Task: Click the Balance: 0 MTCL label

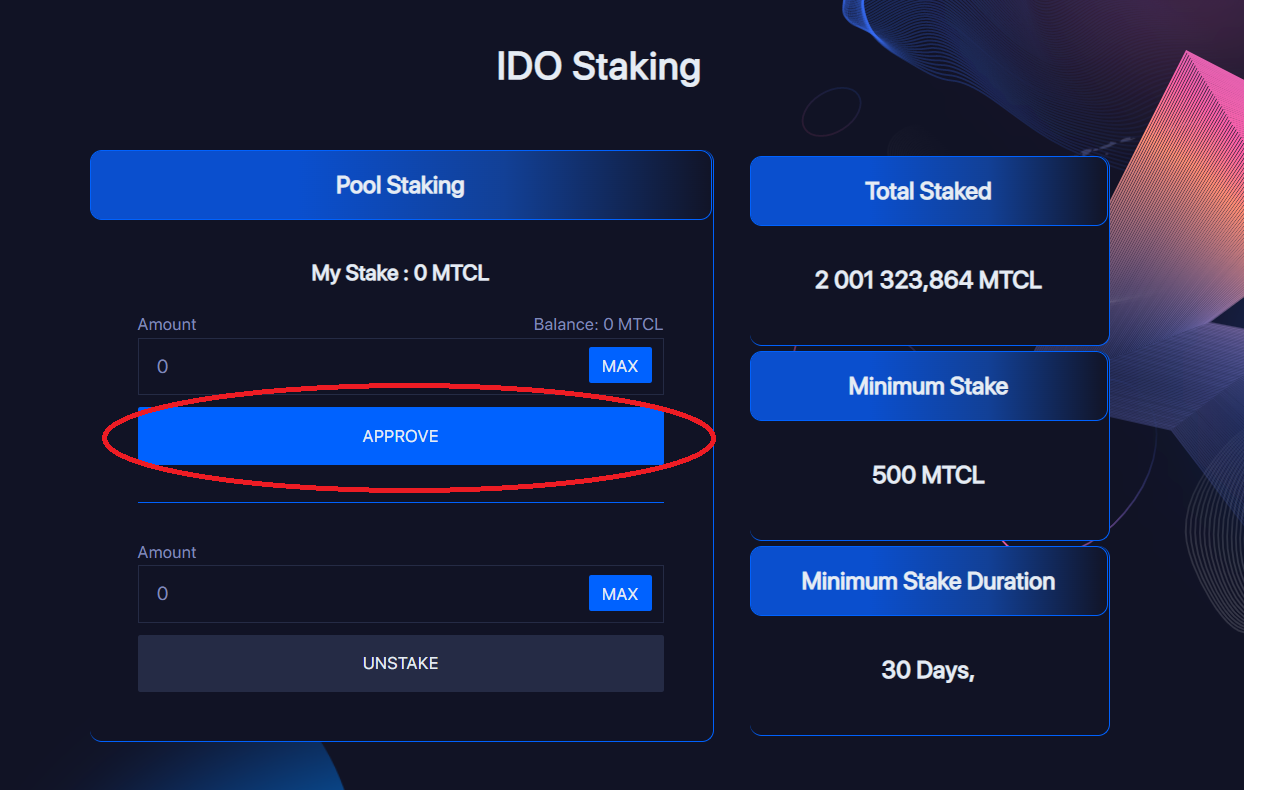Action: click(x=598, y=324)
